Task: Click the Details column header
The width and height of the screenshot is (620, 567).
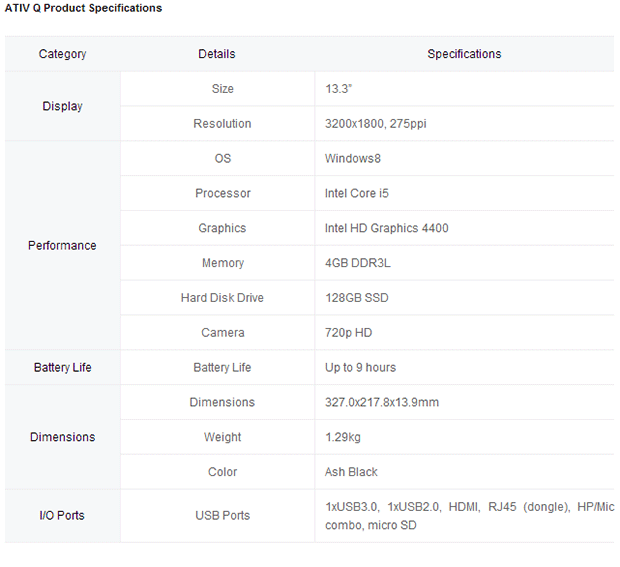Action: pyautogui.click(x=217, y=54)
